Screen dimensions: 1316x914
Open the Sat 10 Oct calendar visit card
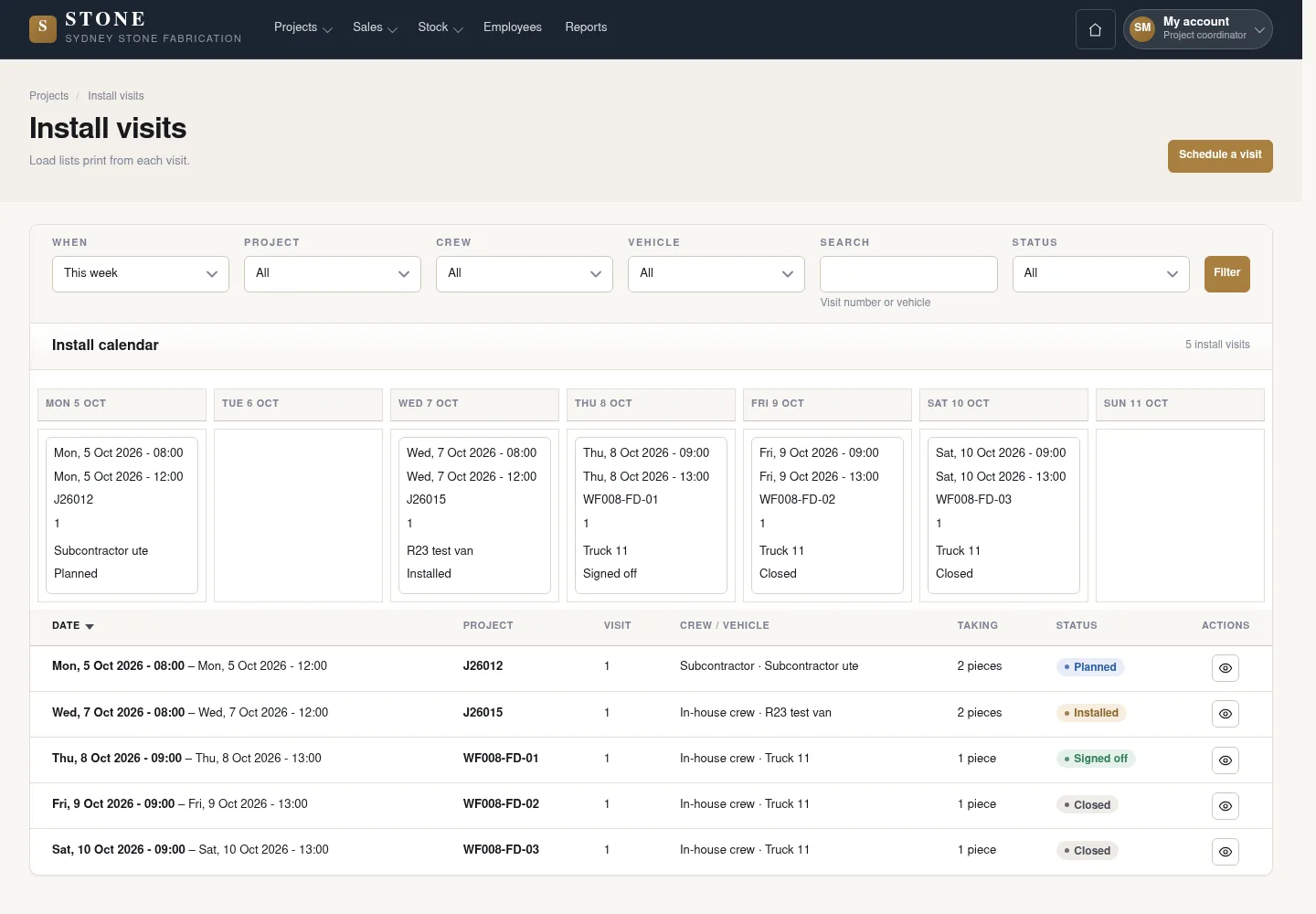click(1003, 515)
